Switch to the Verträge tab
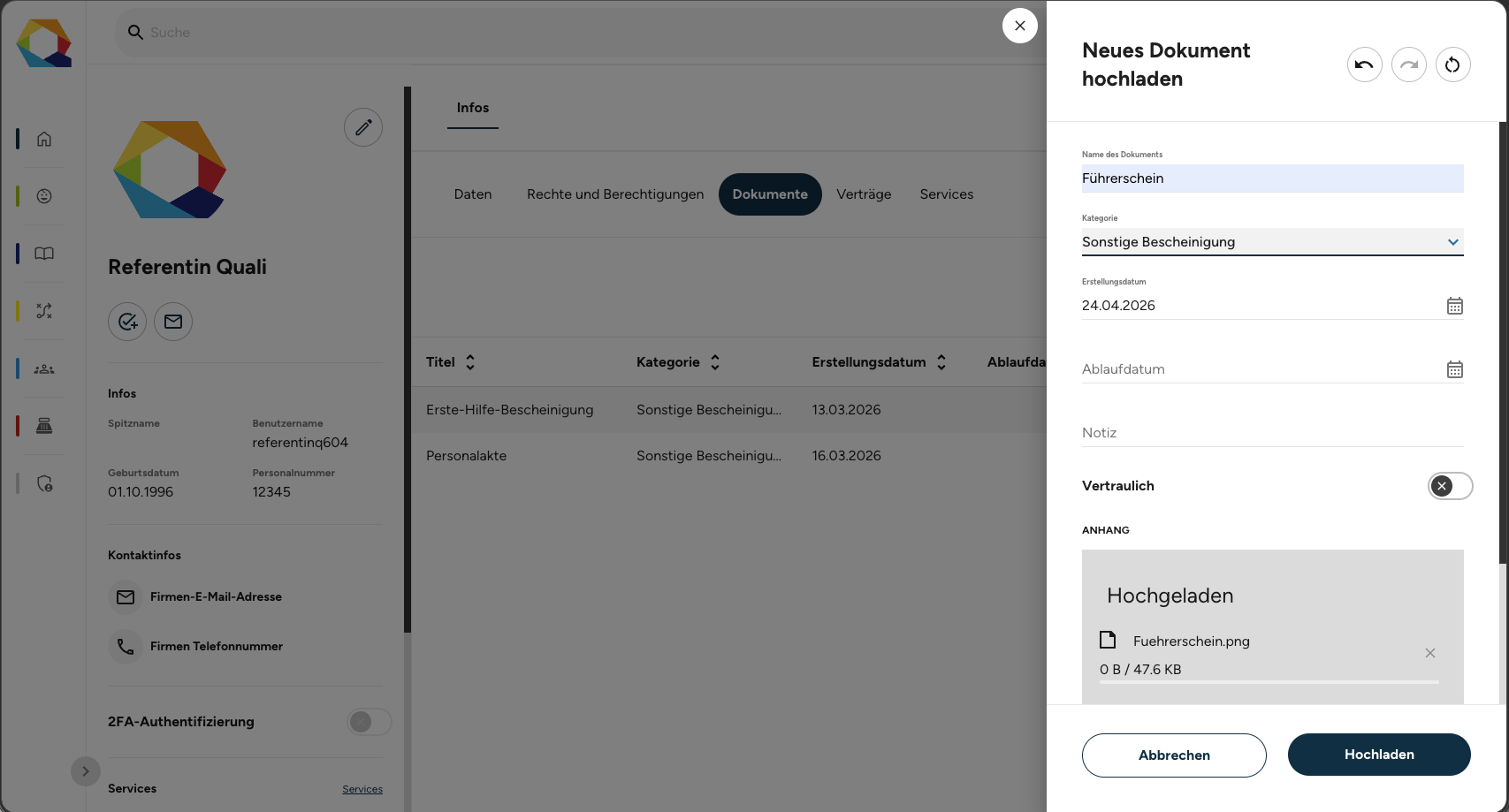 (x=864, y=194)
